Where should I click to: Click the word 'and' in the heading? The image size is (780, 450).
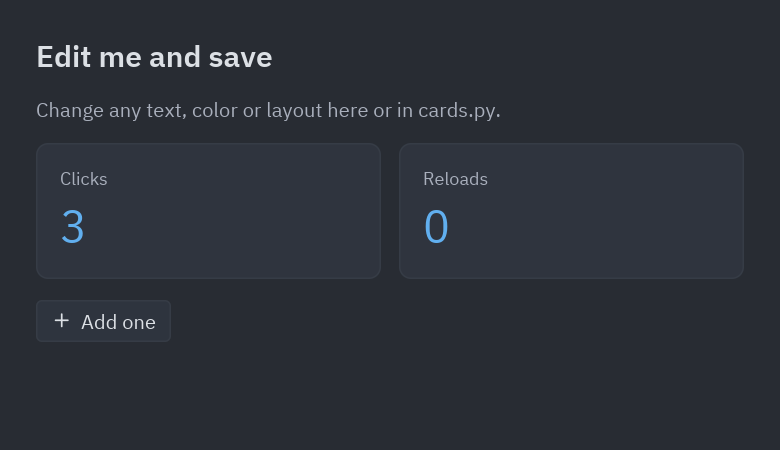pyautogui.click(x=175, y=57)
